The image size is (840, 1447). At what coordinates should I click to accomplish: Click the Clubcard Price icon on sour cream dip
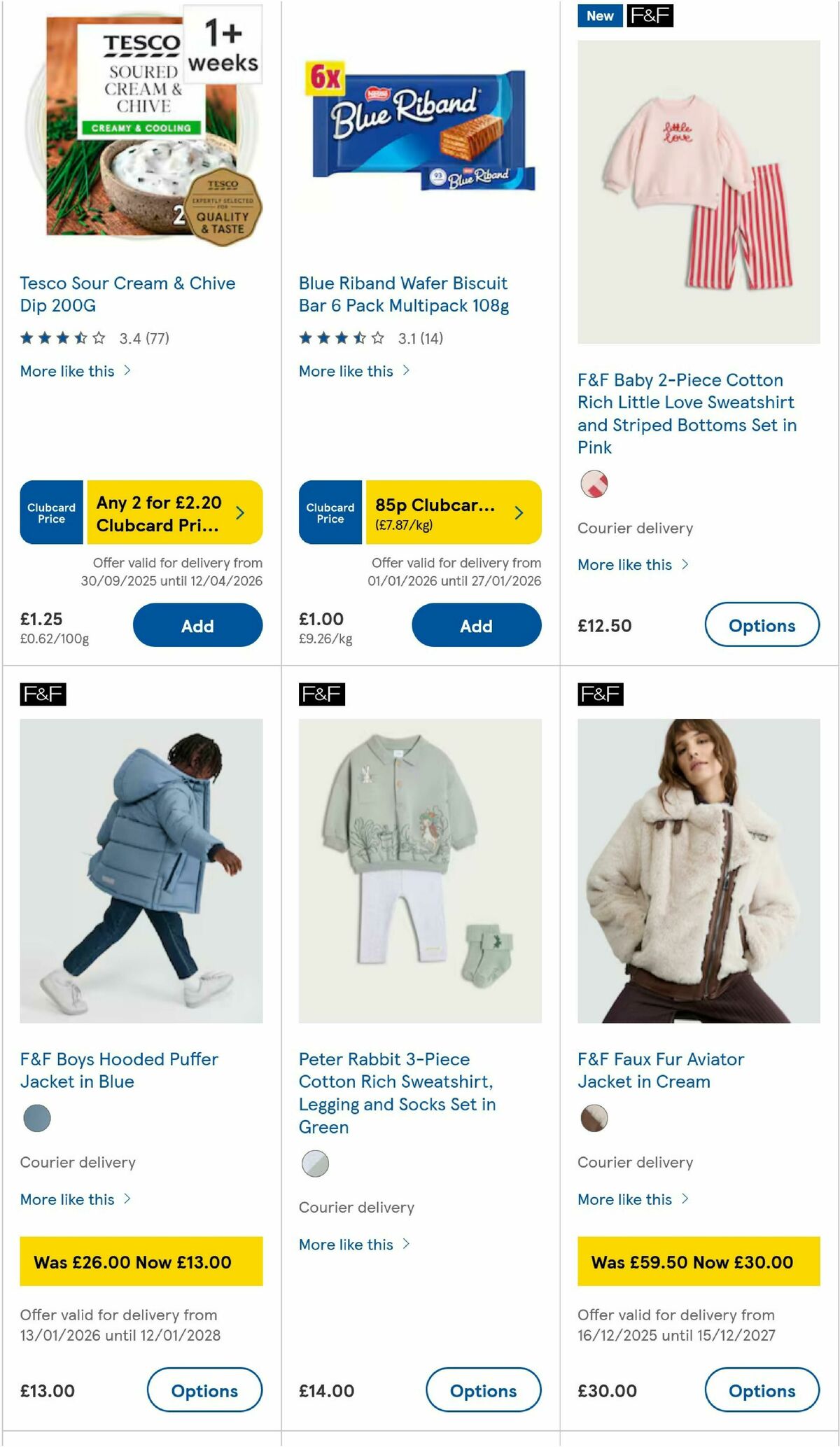pos(50,512)
